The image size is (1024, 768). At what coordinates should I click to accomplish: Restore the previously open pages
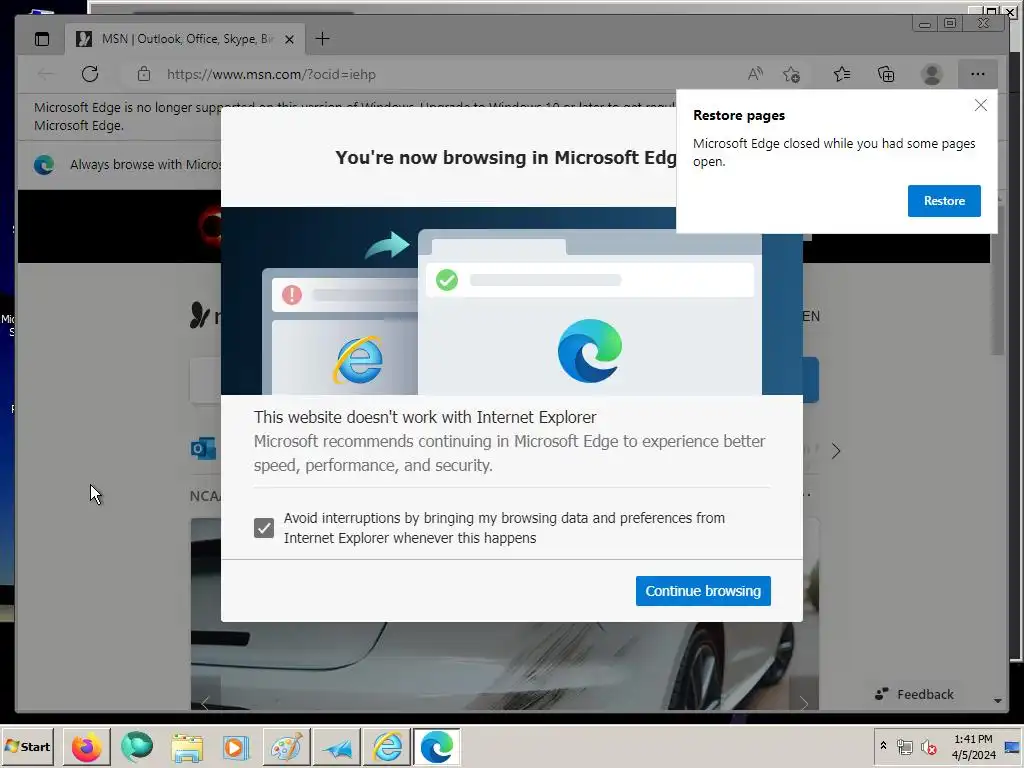pos(944,200)
